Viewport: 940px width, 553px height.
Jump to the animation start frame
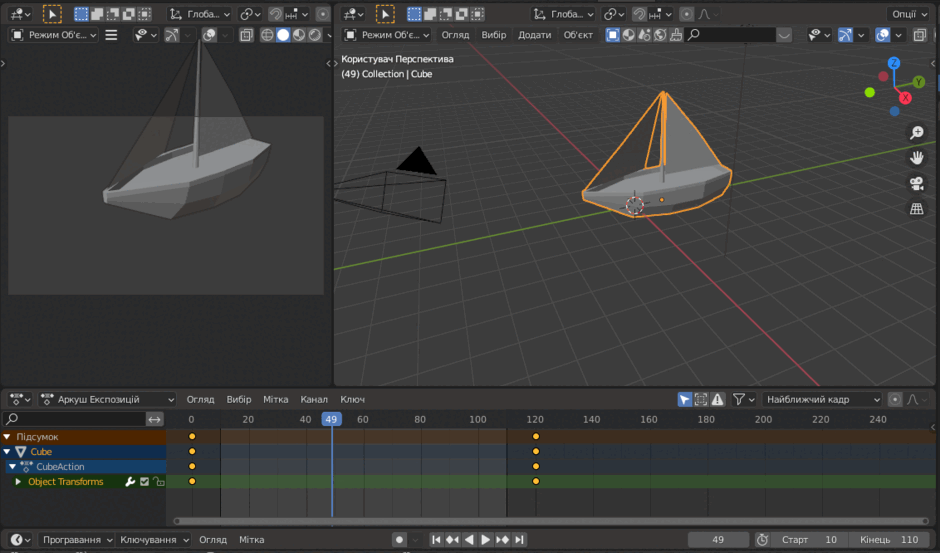(436, 540)
